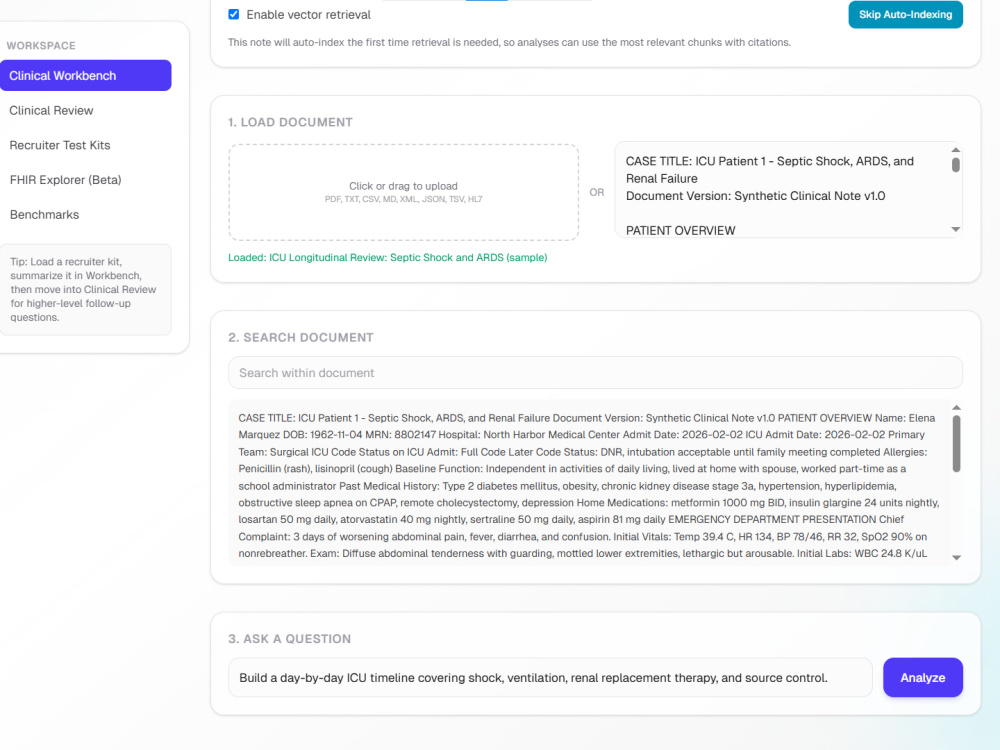Click inside the pasted case title text area
This screenshot has height=750, width=1000.
pyautogui.click(x=781, y=190)
